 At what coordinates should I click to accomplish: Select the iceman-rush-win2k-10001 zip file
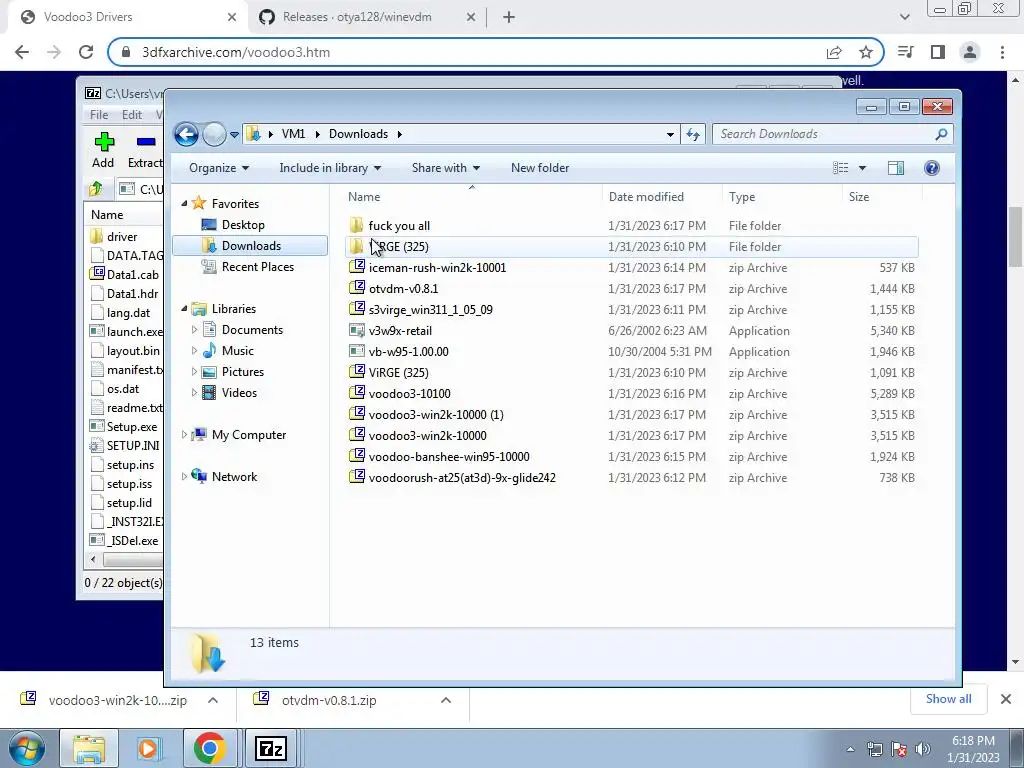tap(632, 268)
